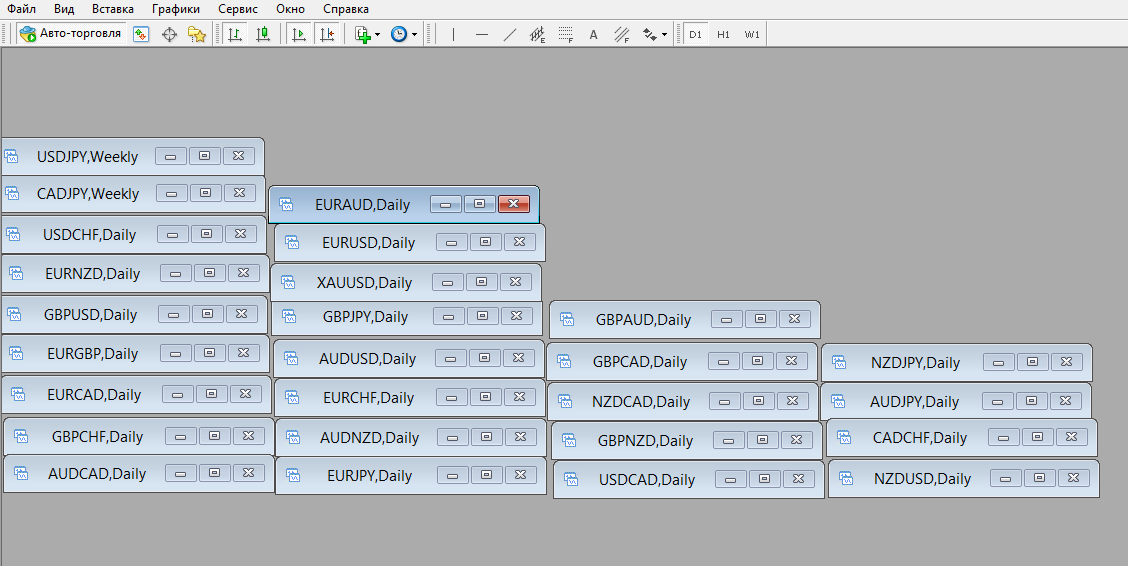This screenshot has width=1128, height=566.
Task: Click the NZDJPY,Daily window chart icon
Action: pyautogui.click(x=839, y=362)
